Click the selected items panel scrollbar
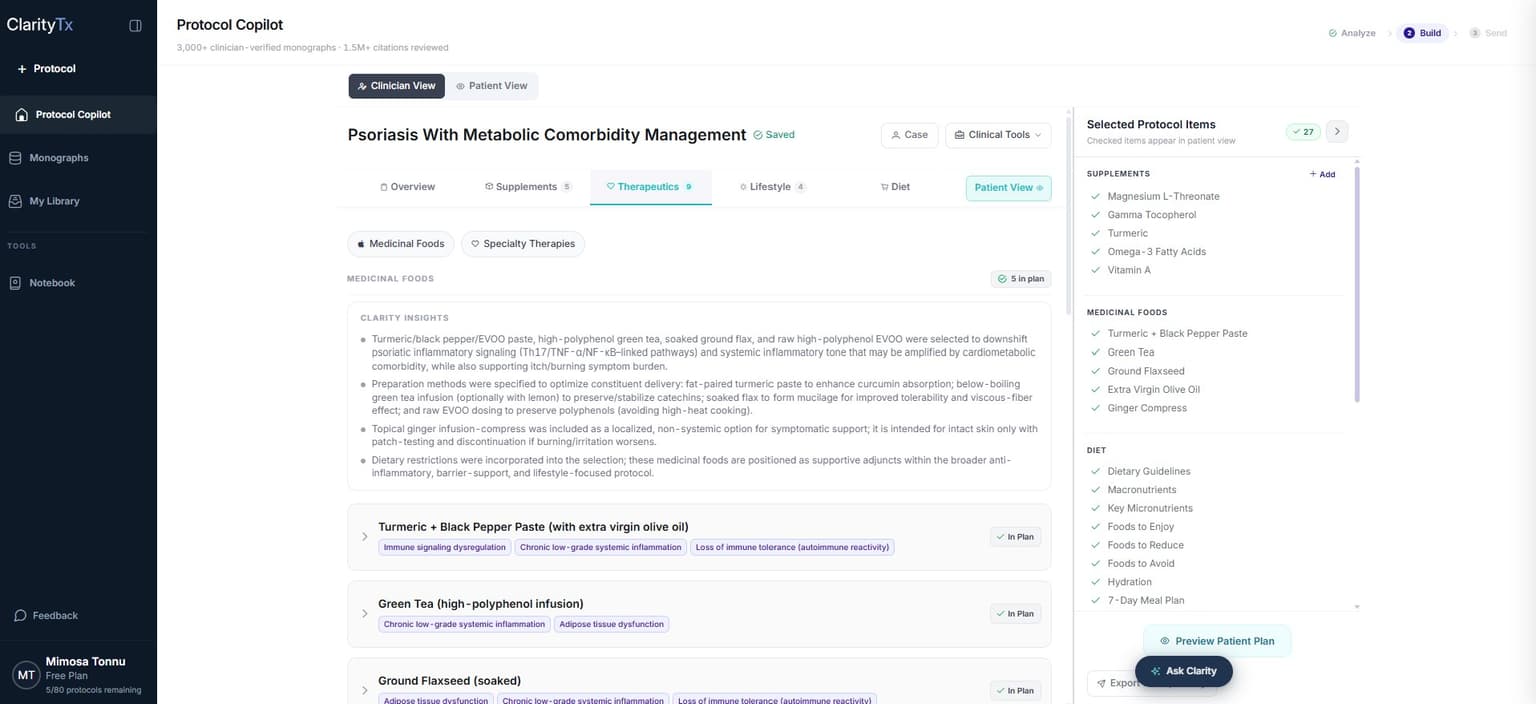The height and width of the screenshot is (704, 1536). 1357,285
